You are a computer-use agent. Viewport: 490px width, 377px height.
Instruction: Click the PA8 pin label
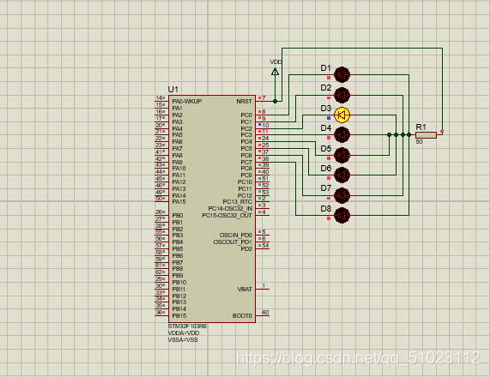(x=177, y=156)
